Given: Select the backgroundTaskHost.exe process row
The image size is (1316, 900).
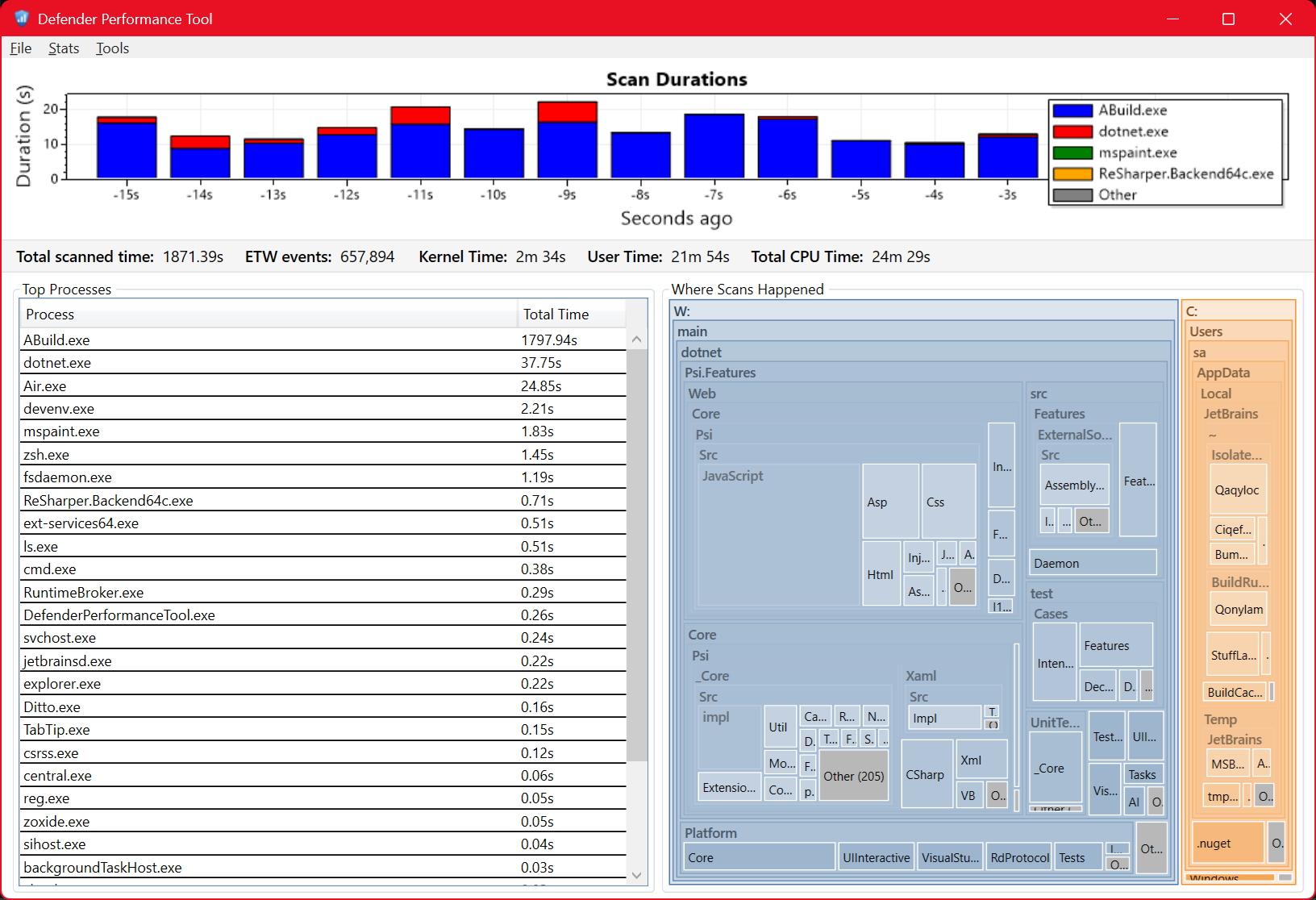Looking at the screenshot, I should coord(323,868).
